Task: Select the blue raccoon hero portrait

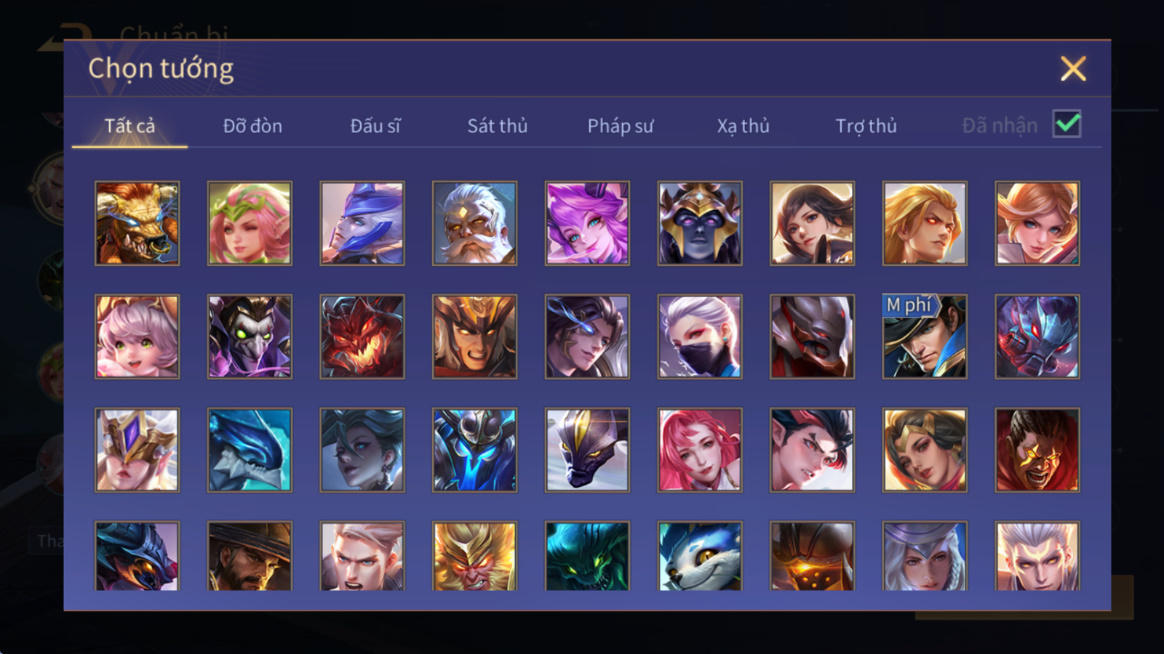Action: point(699,556)
